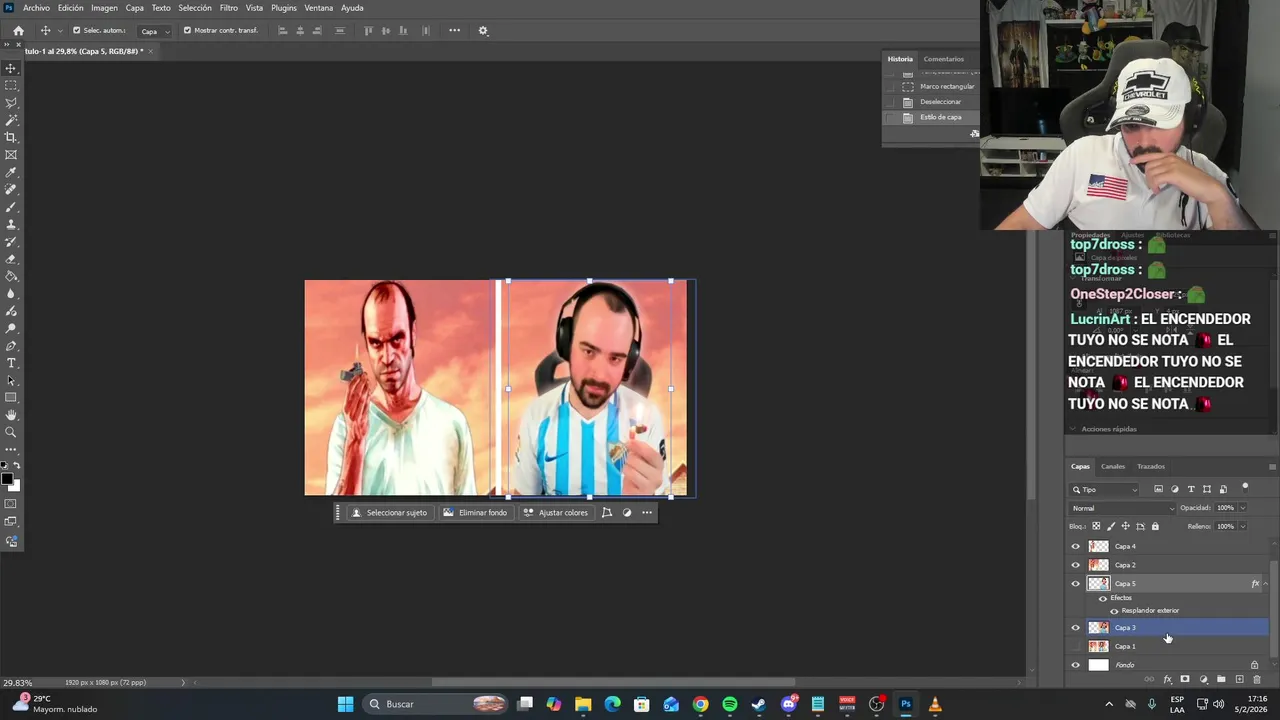Open the options bar settings gear
Image resolution: width=1280 pixels, height=720 pixels.
(x=483, y=31)
